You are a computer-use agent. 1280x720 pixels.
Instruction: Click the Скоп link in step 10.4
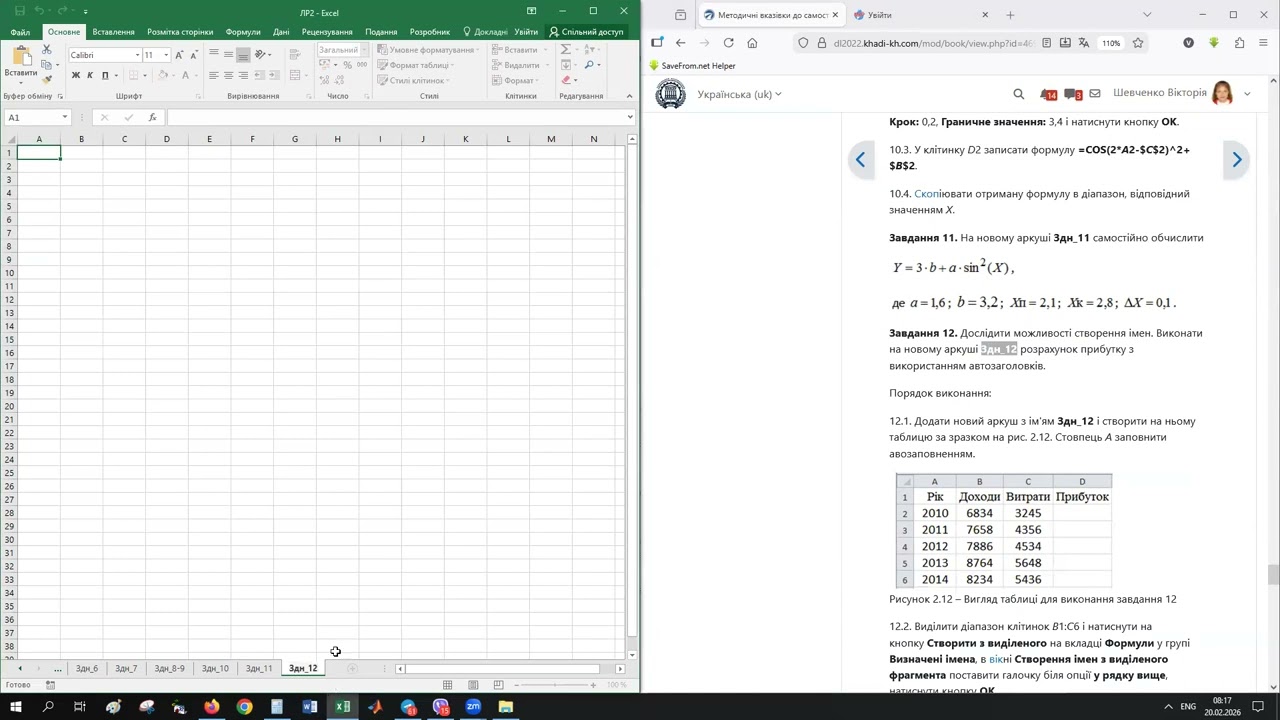(x=926, y=194)
